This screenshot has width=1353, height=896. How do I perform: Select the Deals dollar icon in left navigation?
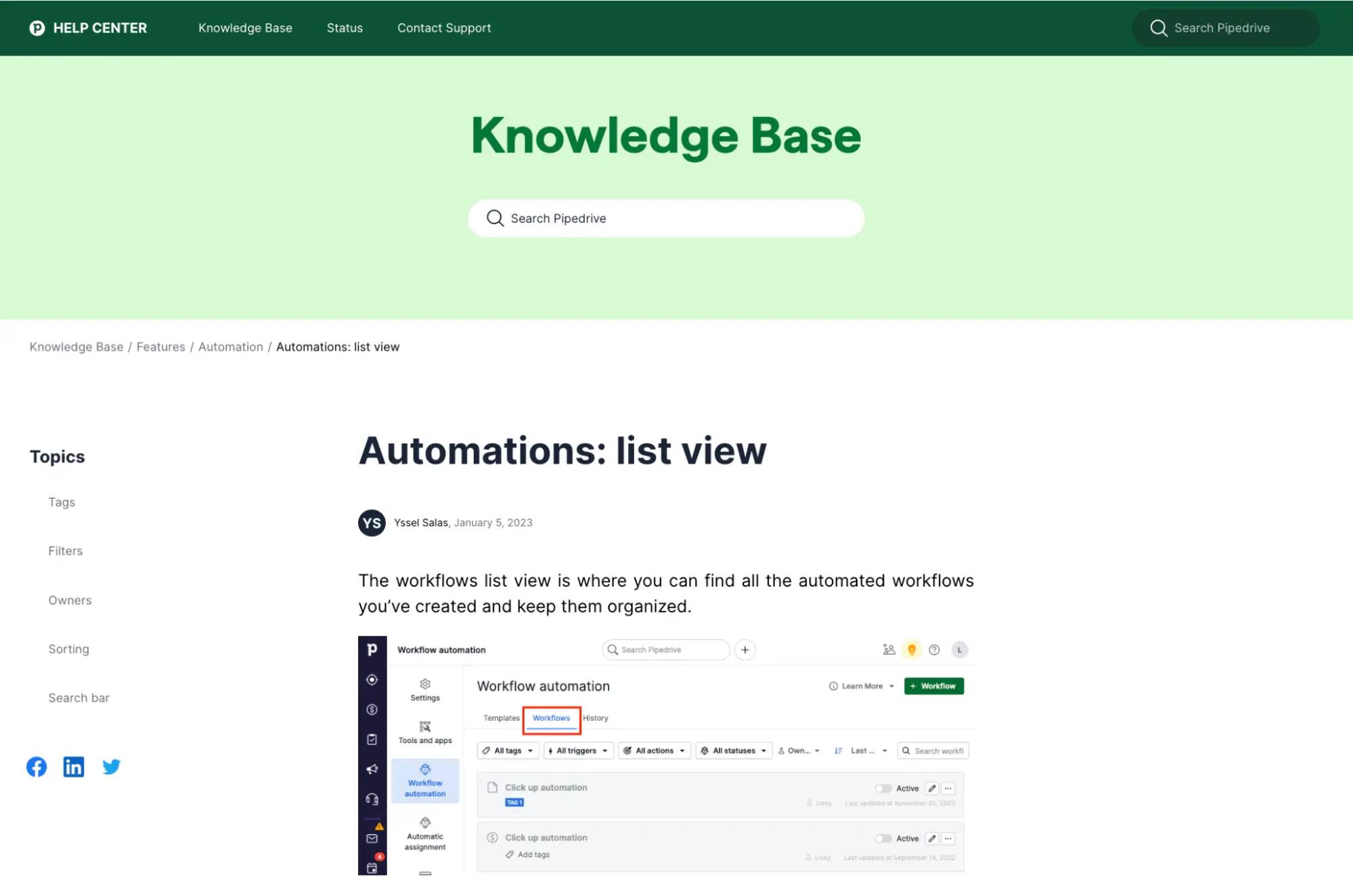(372, 710)
